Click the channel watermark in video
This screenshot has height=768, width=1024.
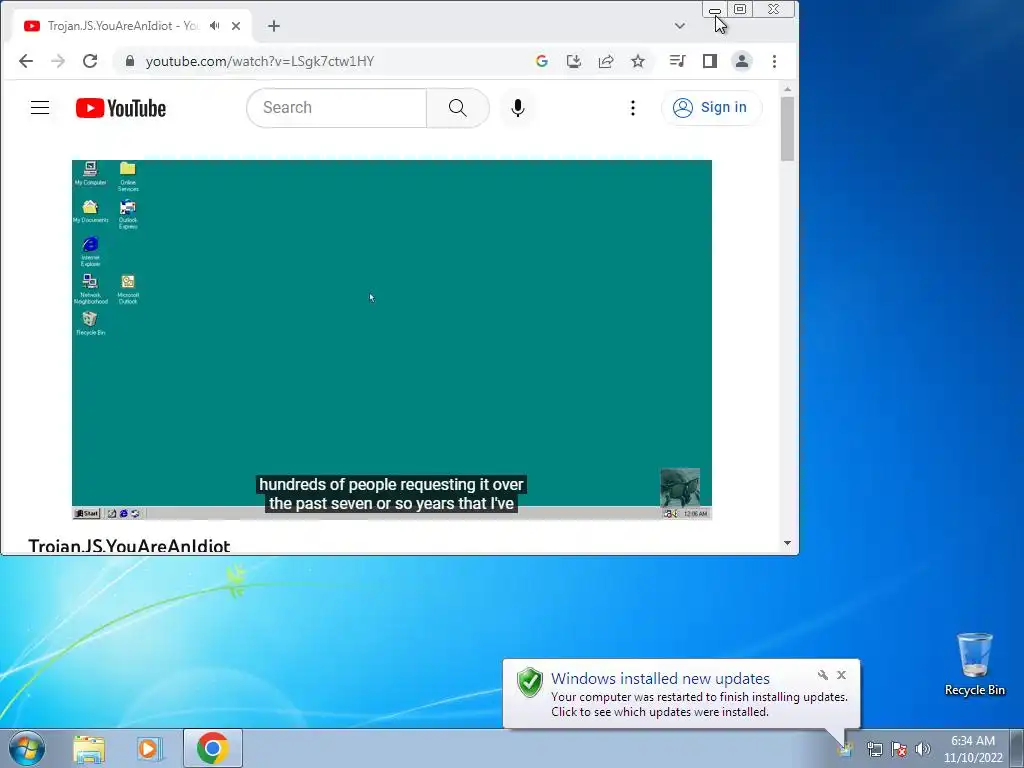pos(680,487)
